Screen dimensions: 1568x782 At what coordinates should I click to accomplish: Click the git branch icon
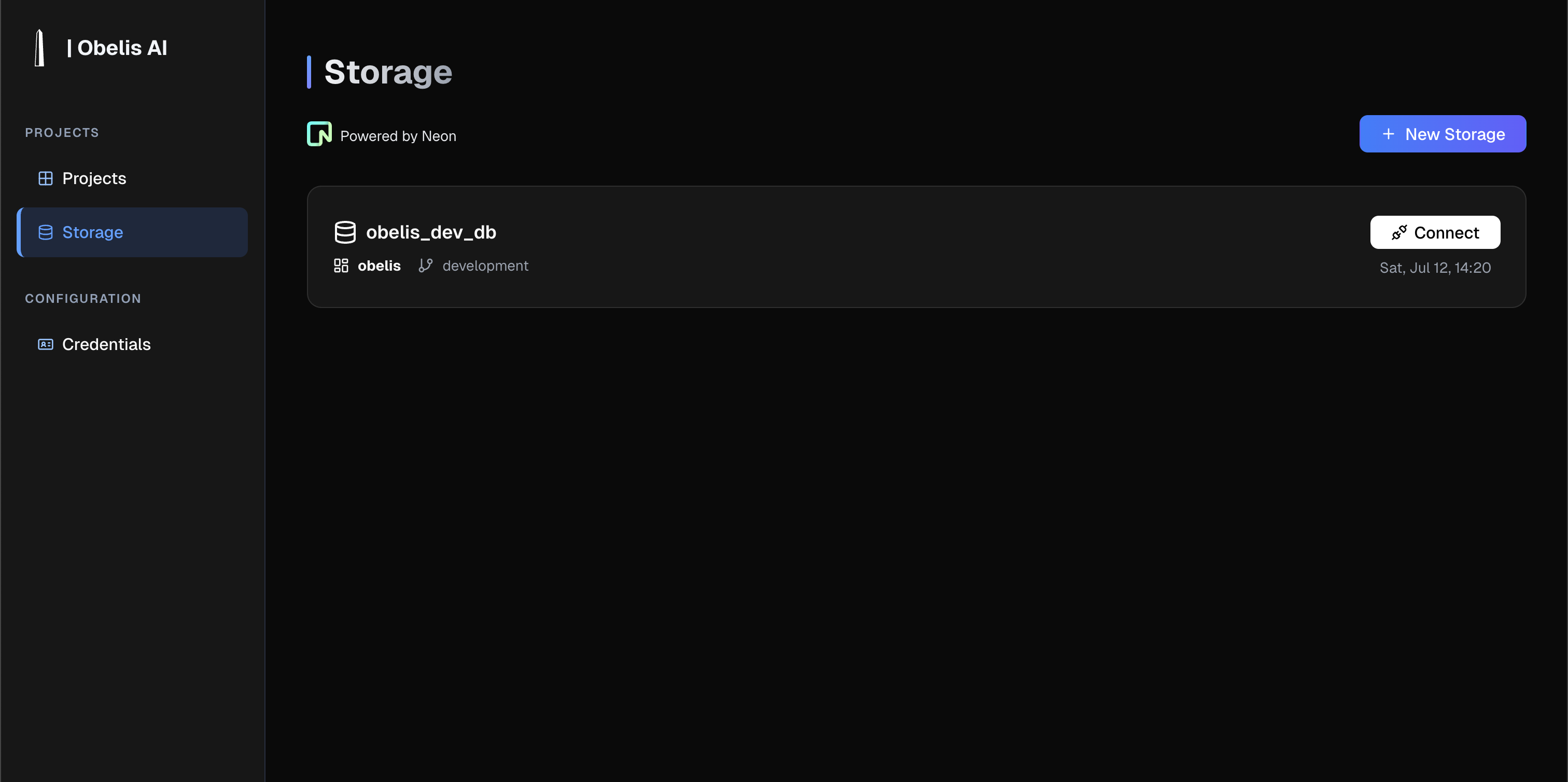426,266
